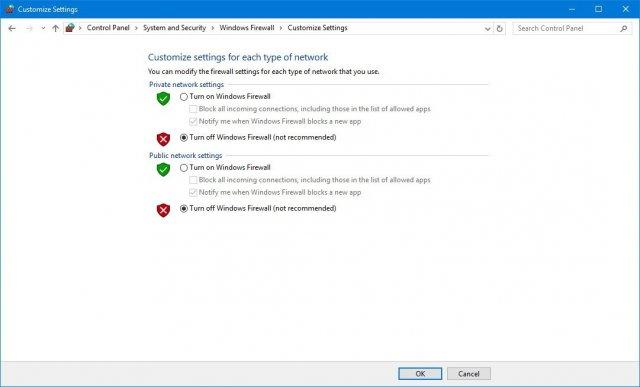This screenshot has height=387, width=640.
Task: Click the firewall icon in address bar
Action: (x=70, y=28)
